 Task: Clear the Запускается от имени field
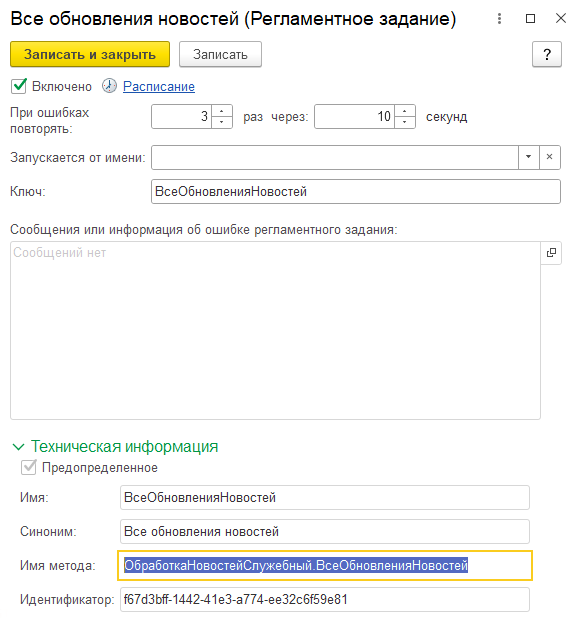[550, 157]
